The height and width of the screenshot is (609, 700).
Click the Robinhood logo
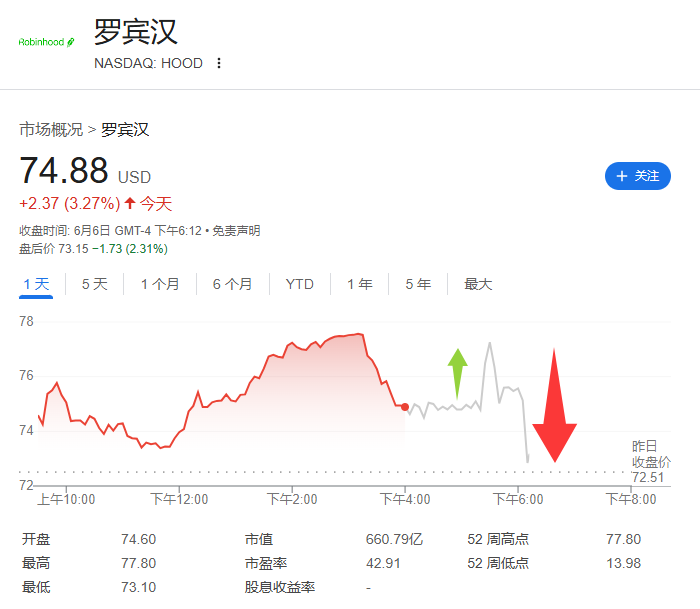pyautogui.click(x=46, y=42)
